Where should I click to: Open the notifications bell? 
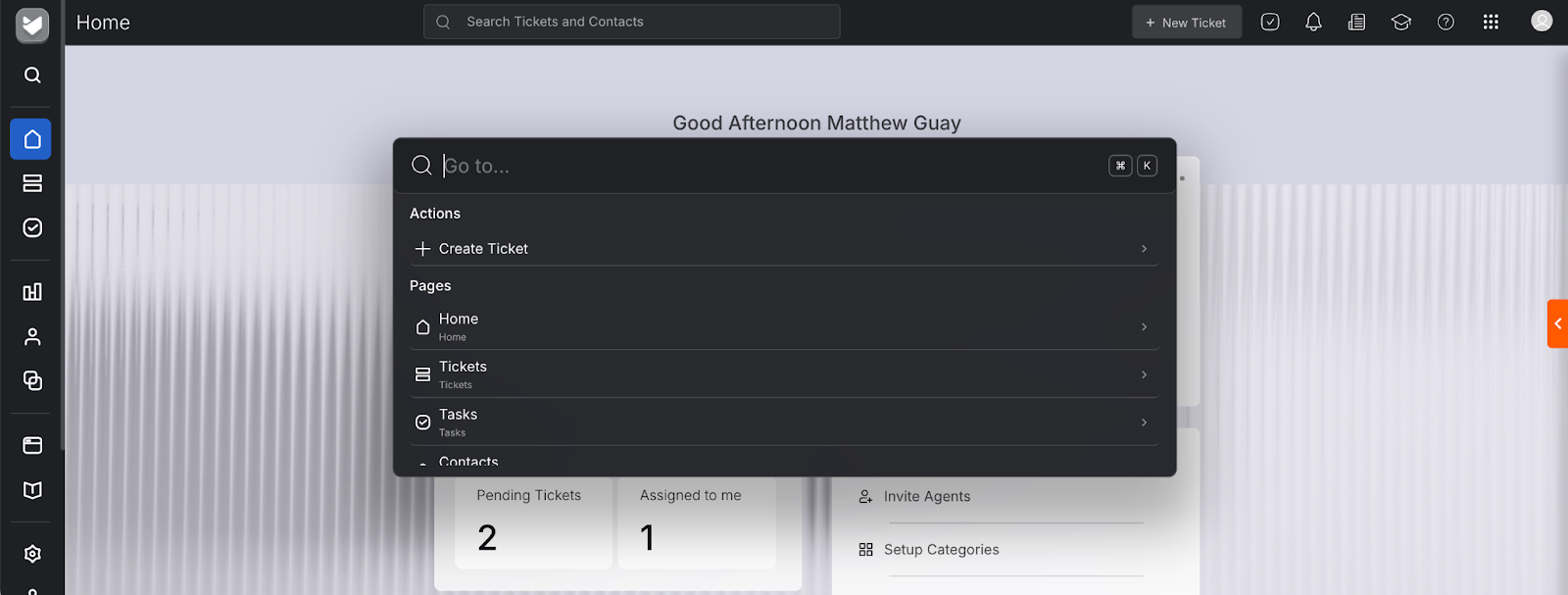(1313, 22)
